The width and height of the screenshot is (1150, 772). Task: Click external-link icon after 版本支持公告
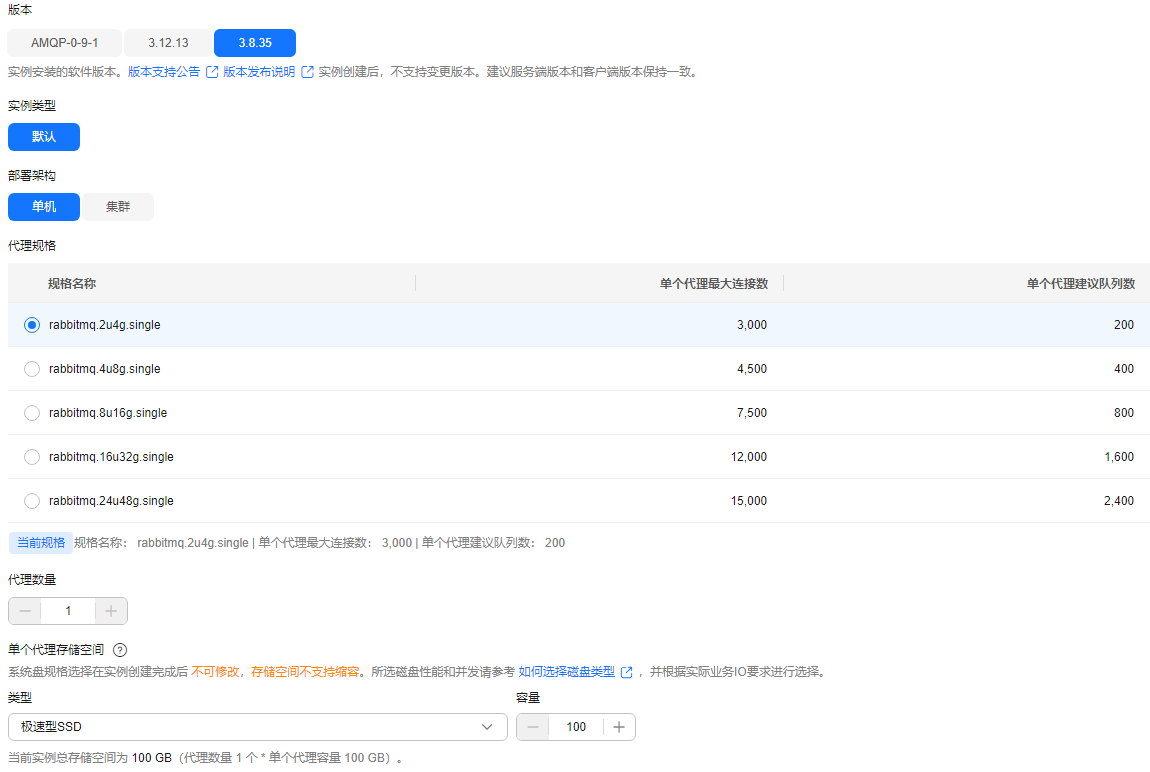(212, 72)
